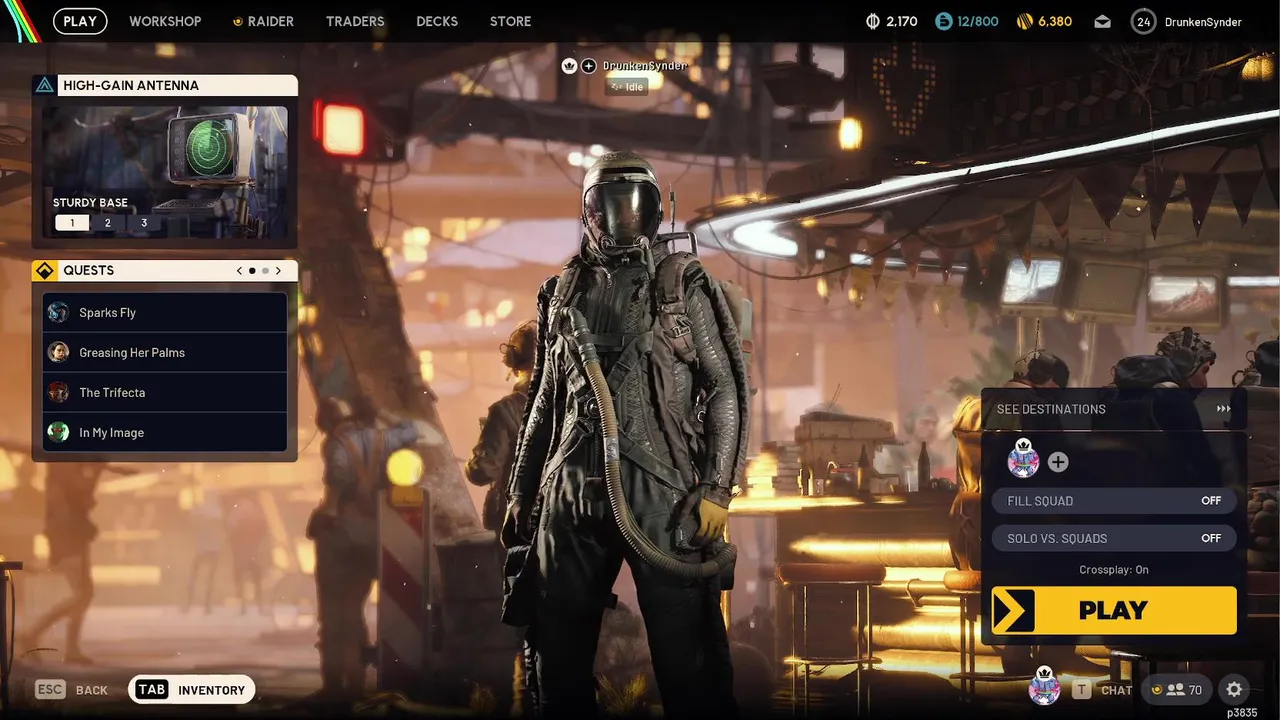The width and height of the screenshot is (1280, 720).
Task: Open the DECKS tab
Action: click(x=437, y=21)
